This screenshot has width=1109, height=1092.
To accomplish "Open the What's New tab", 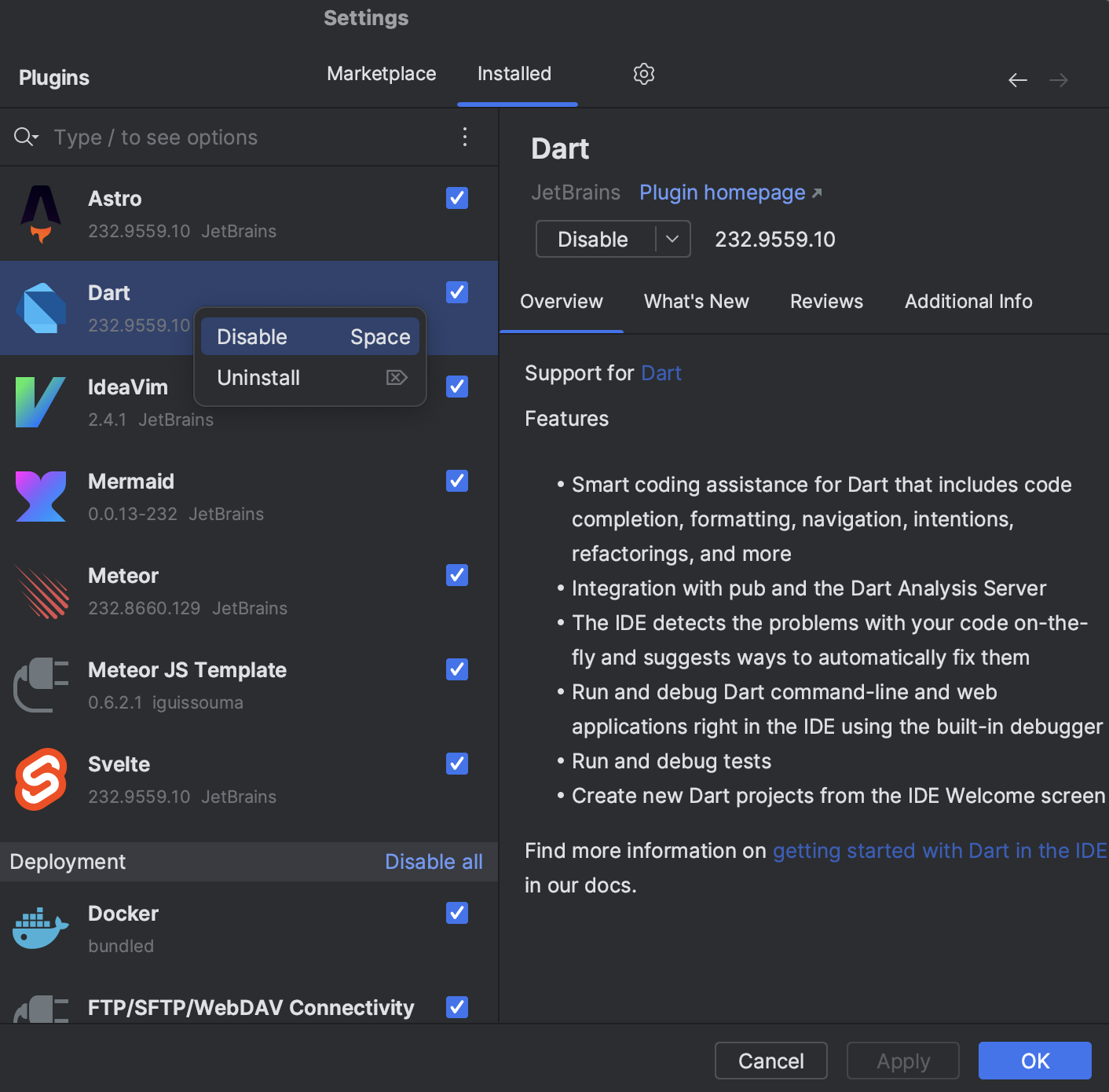I will click(696, 301).
